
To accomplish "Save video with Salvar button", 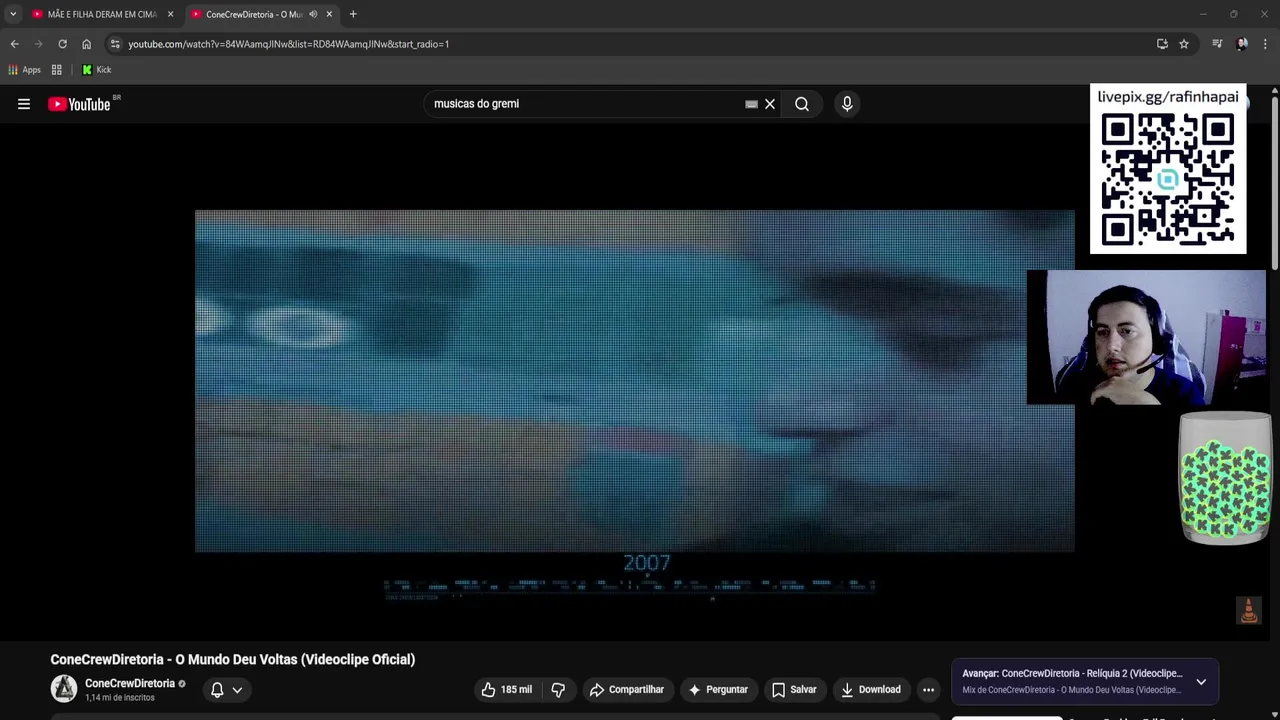I will click(794, 690).
